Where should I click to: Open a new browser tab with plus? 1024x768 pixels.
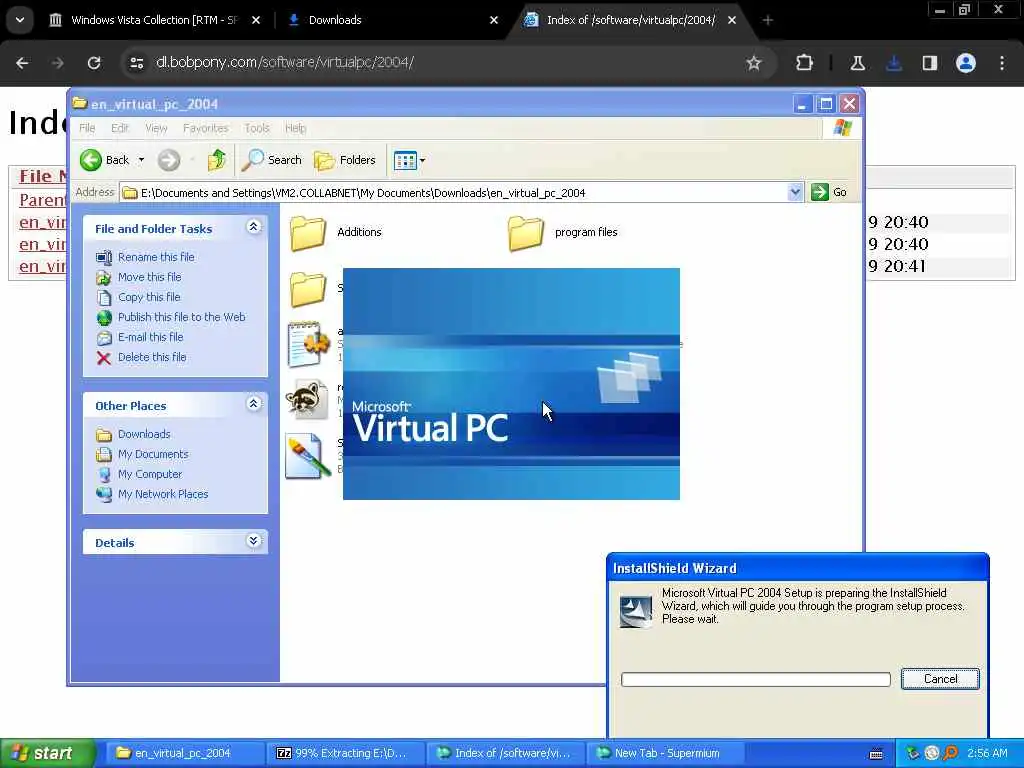pos(767,20)
